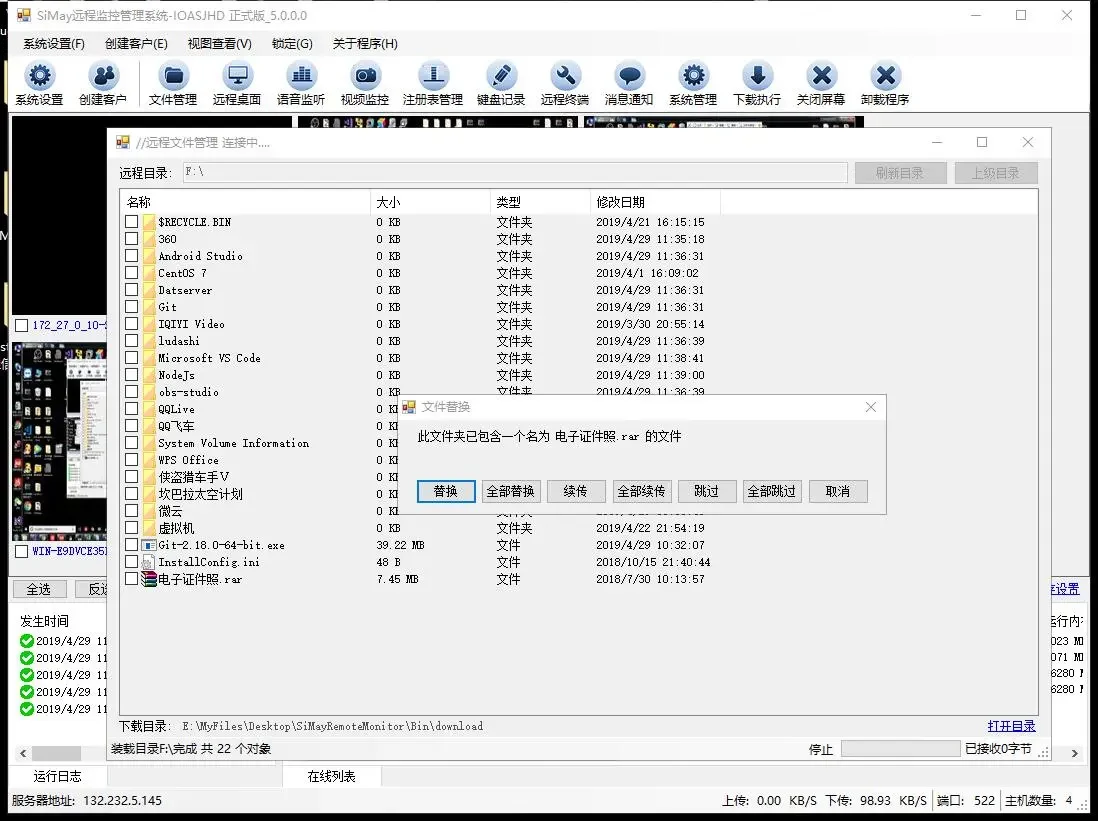Open the 文件管理 file manager tool

pyautogui.click(x=172, y=82)
